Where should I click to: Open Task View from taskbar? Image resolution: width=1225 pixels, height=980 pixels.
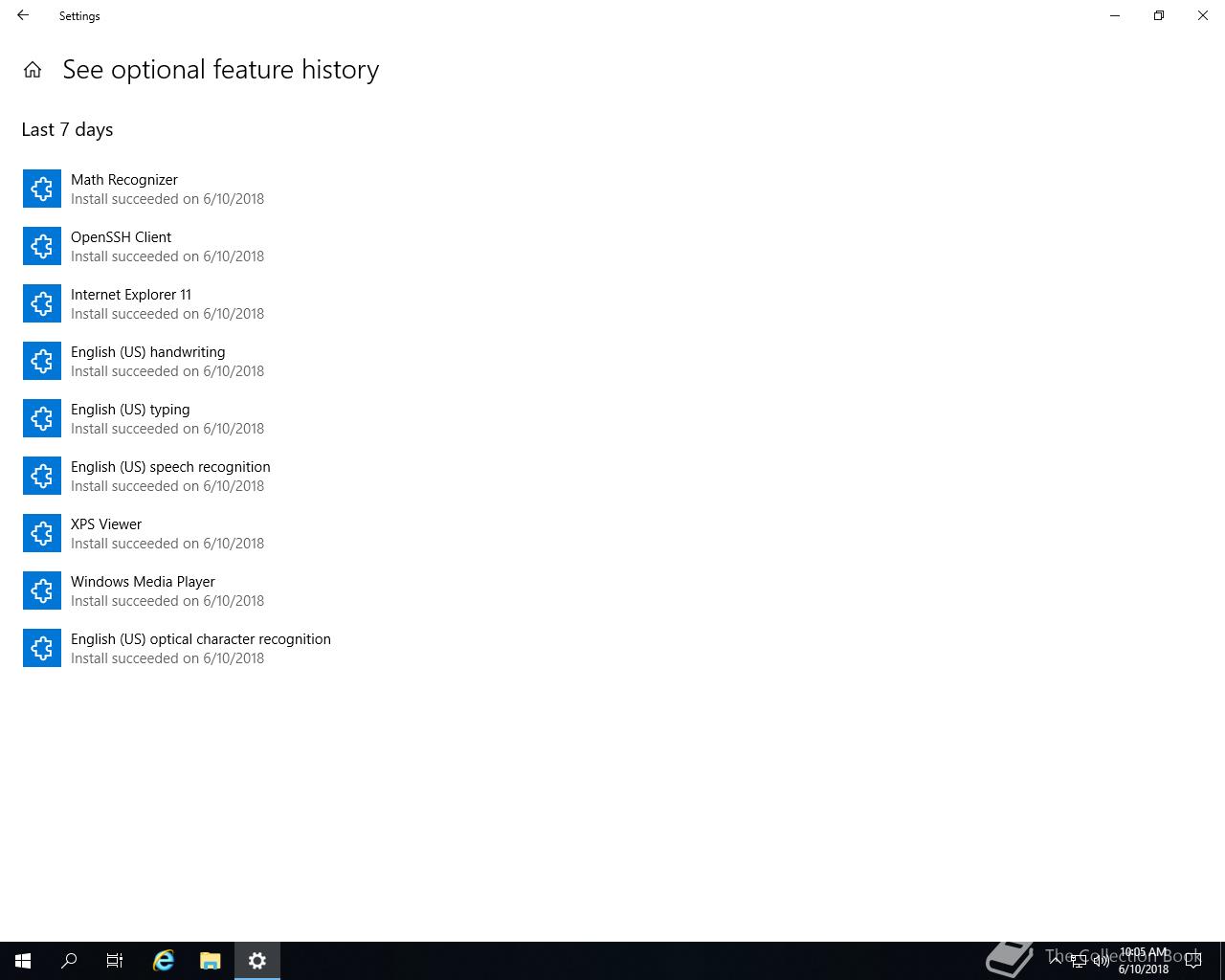(115, 961)
